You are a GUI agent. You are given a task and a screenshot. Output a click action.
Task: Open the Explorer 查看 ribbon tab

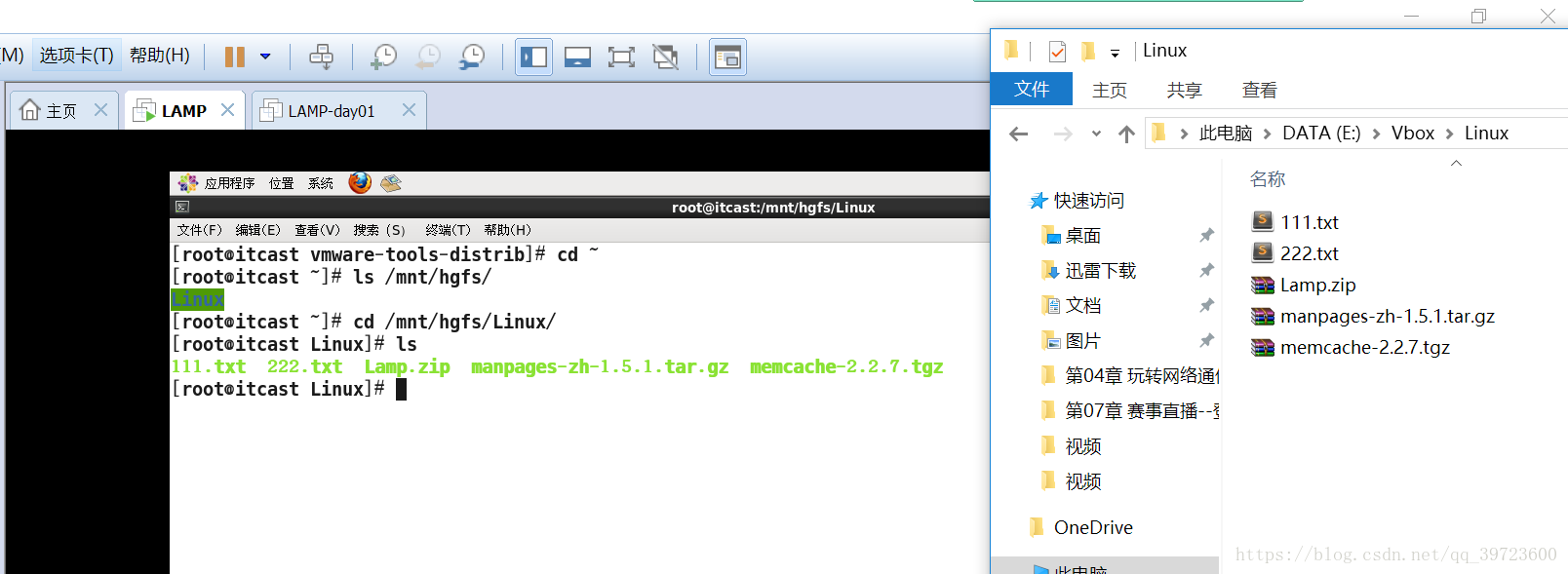[x=1260, y=90]
